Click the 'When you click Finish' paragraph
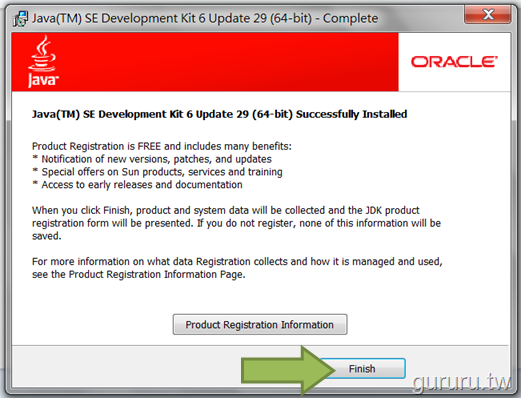Screen dimensions: 521x398 click(236, 223)
